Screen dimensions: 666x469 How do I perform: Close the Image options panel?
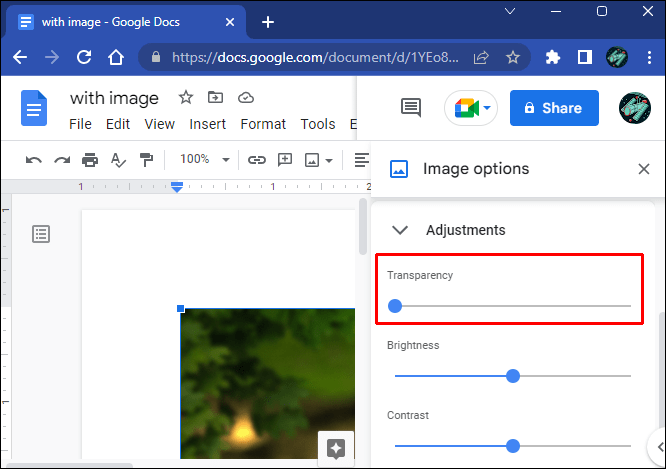click(x=644, y=169)
